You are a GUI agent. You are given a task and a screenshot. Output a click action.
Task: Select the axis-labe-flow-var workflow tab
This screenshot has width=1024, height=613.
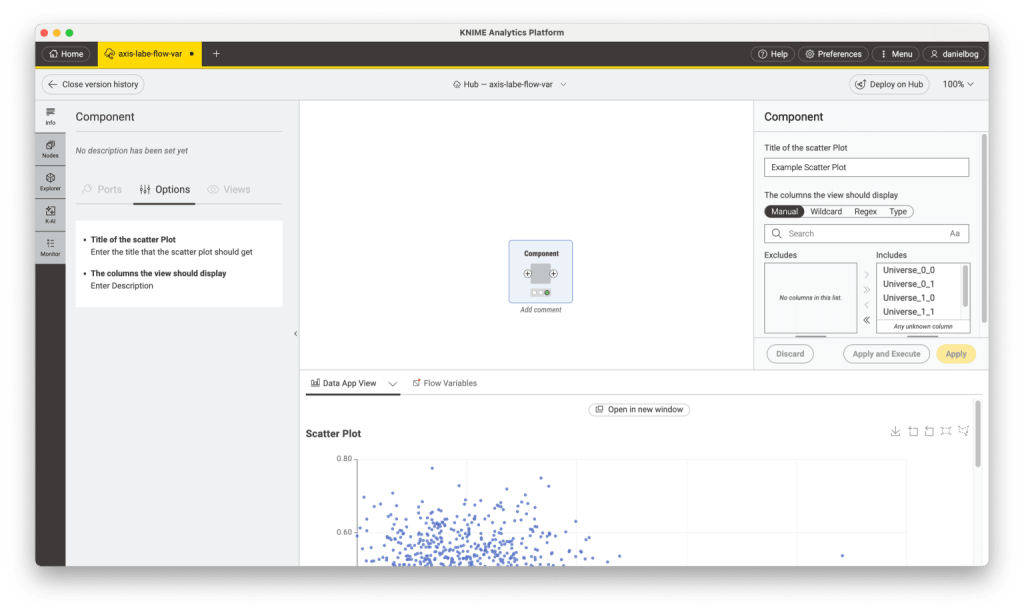pyautogui.click(x=149, y=54)
